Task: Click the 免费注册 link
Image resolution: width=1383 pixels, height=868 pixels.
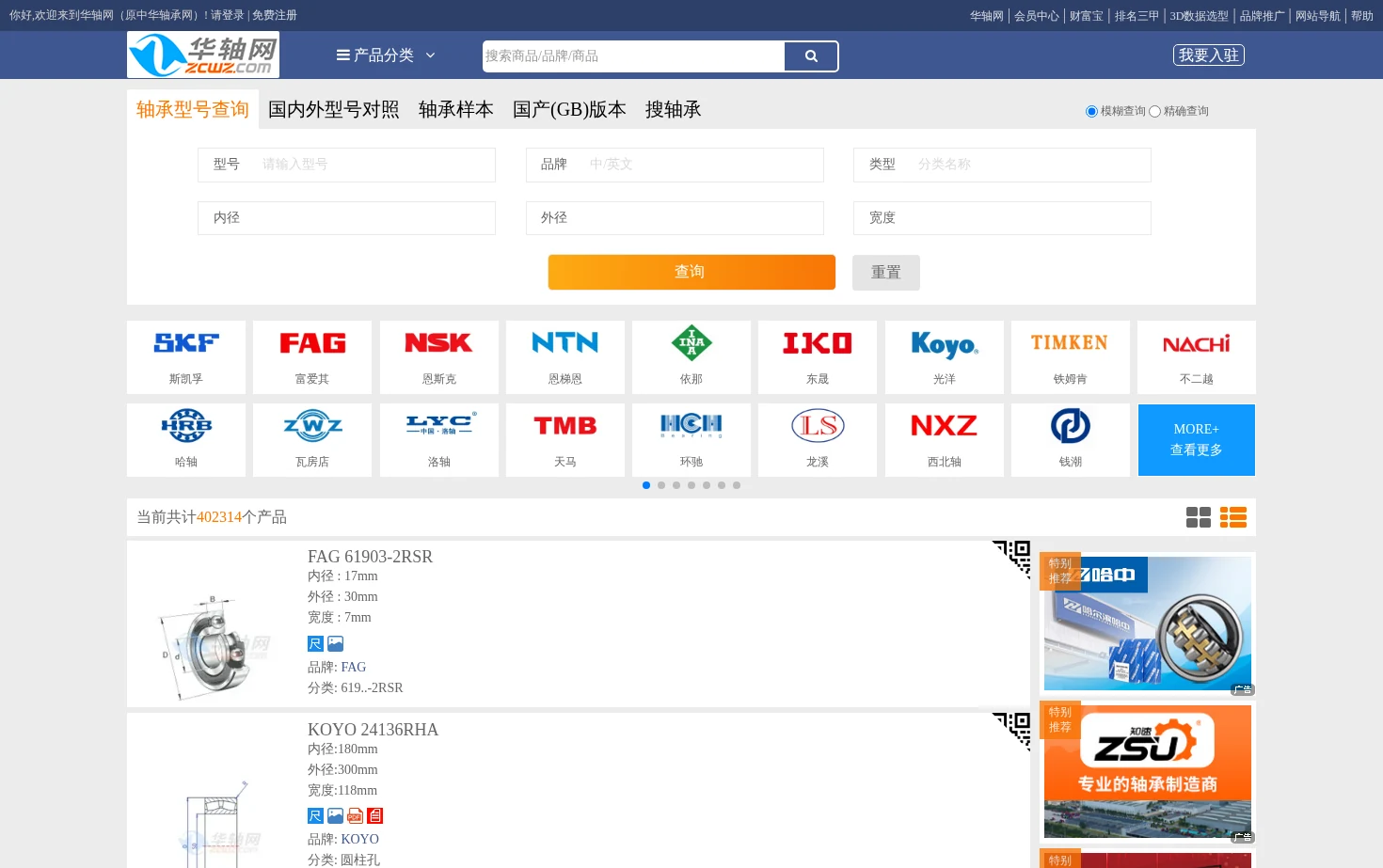Action: point(275,16)
